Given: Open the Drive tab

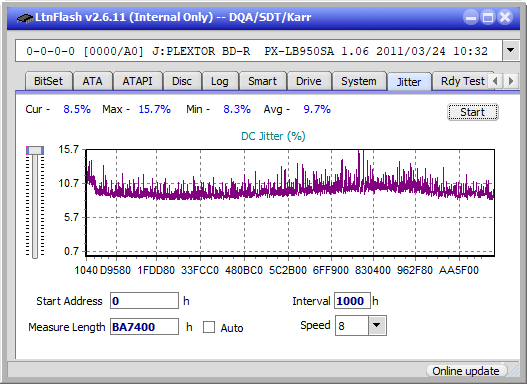Looking at the screenshot, I should point(309,81).
